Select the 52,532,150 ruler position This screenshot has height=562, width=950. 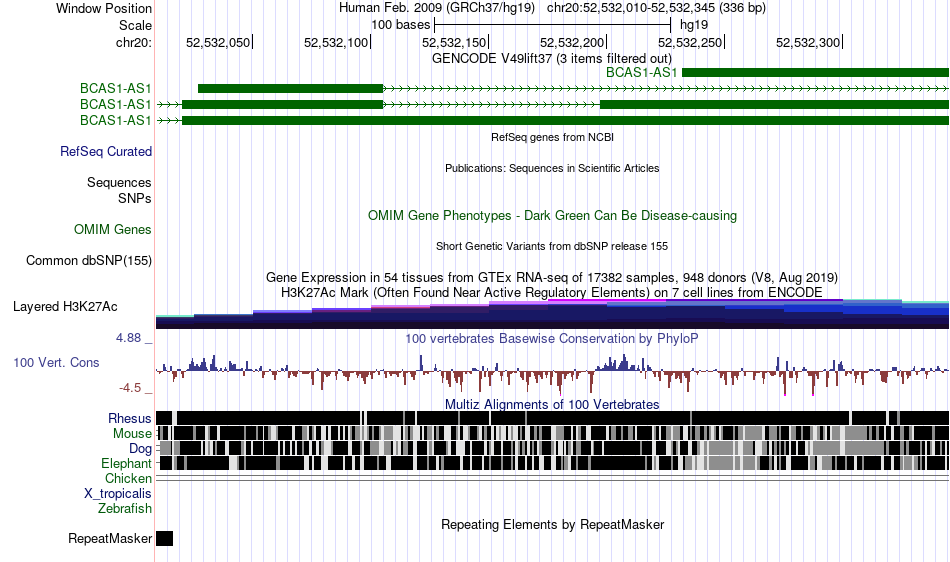454,42
